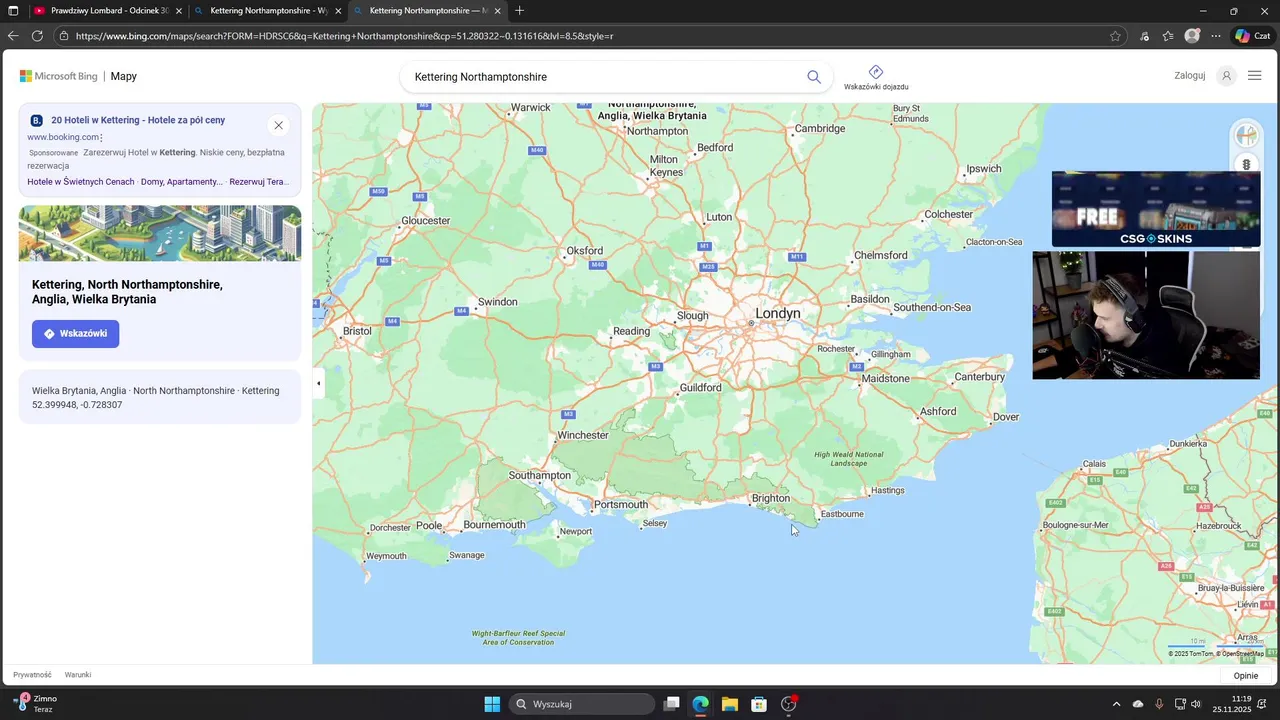The image size is (1280, 720).
Task: Click the Microsoft Bing logo
Action: click(59, 76)
